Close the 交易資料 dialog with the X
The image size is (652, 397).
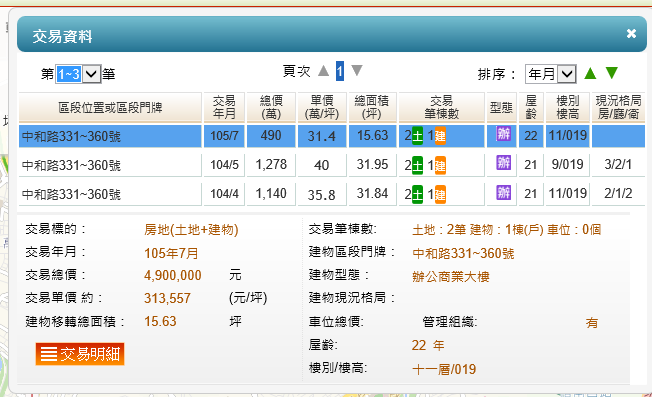631,33
